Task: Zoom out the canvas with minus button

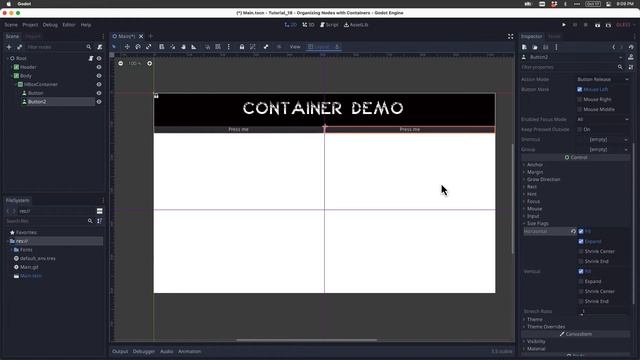Action: pos(120,63)
